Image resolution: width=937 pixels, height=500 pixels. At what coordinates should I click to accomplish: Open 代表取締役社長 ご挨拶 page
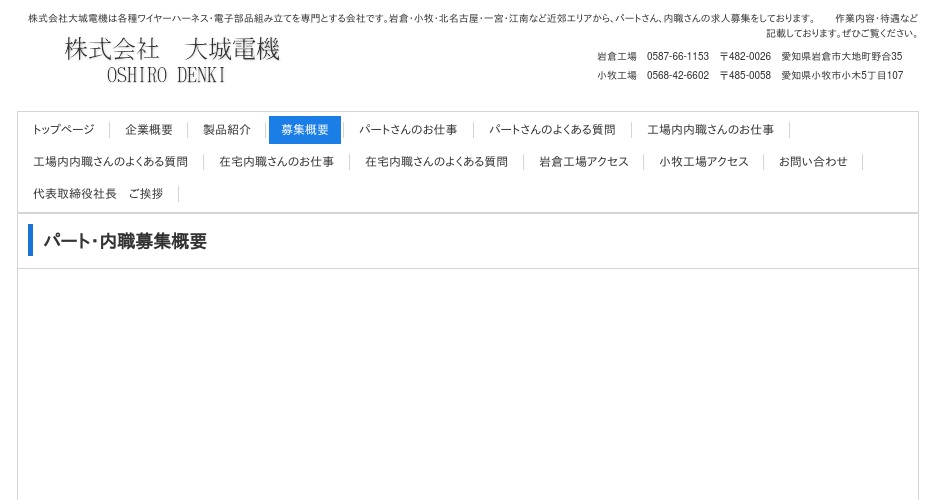pyautogui.click(x=98, y=194)
